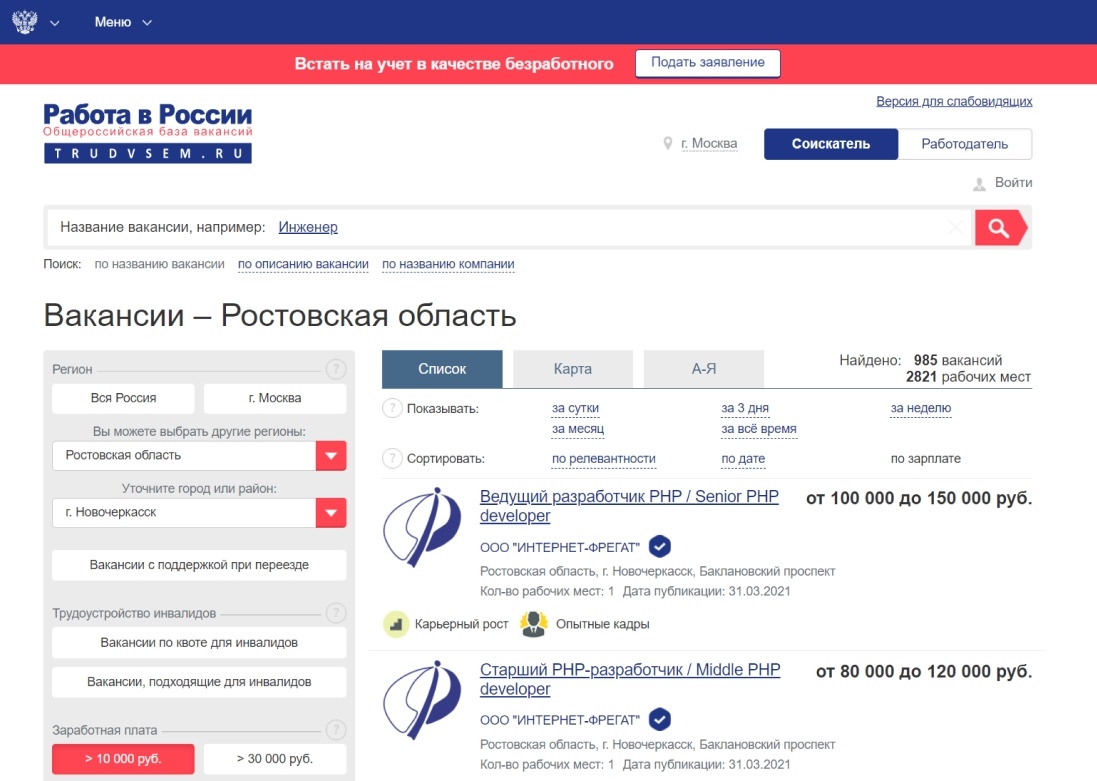This screenshot has width=1097, height=781.
Task: Click the search magnifier icon
Action: click(x=998, y=227)
